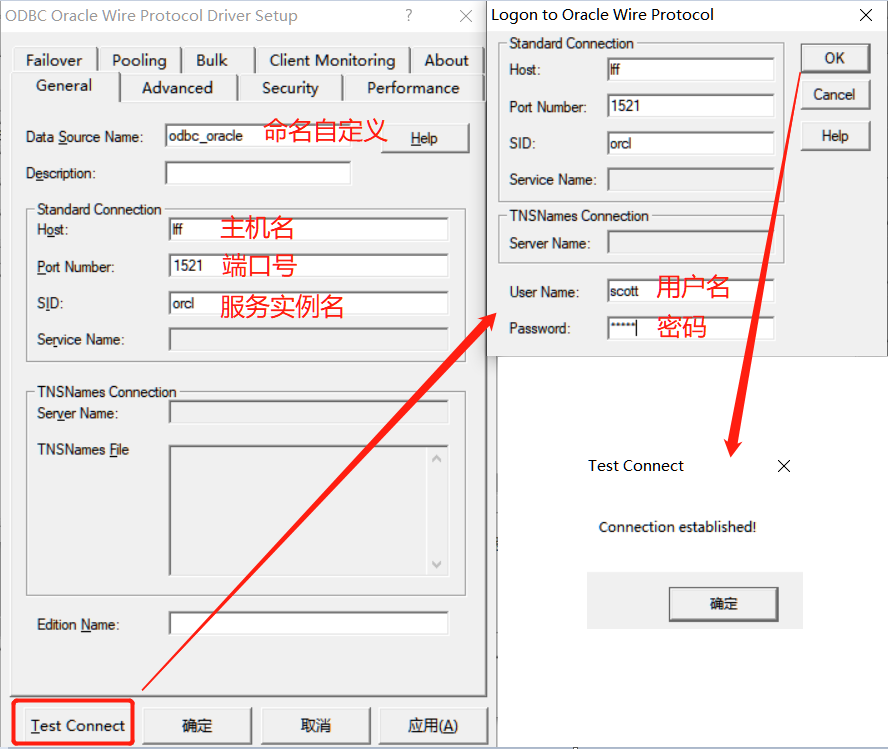The image size is (888, 749).
Task: Click Port Number field in Driver Setup
Action: click(x=309, y=266)
